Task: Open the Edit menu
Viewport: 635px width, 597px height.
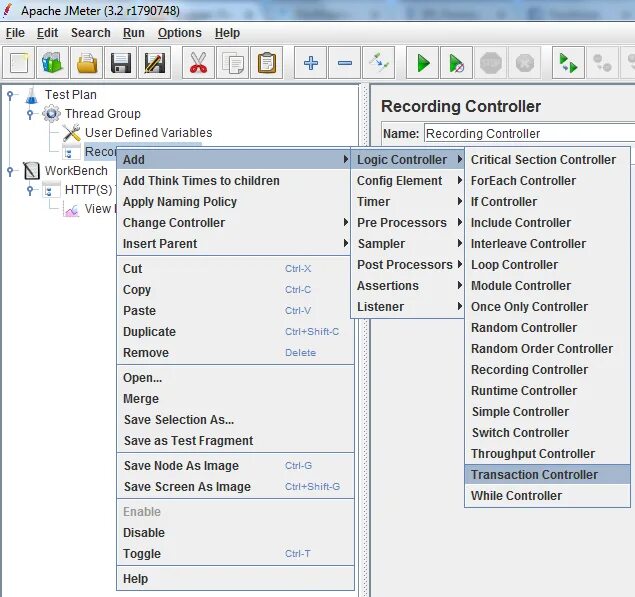Action: (x=47, y=33)
